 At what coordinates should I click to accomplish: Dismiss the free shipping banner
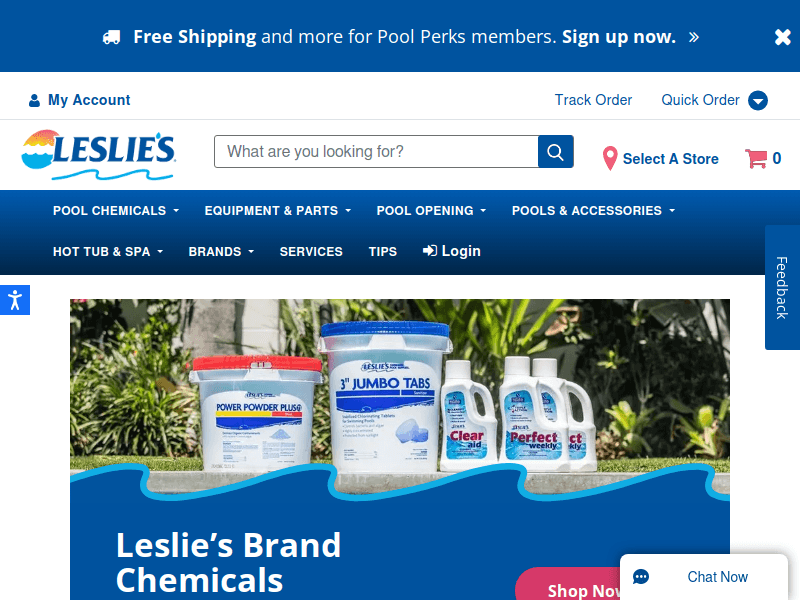(782, 37)
